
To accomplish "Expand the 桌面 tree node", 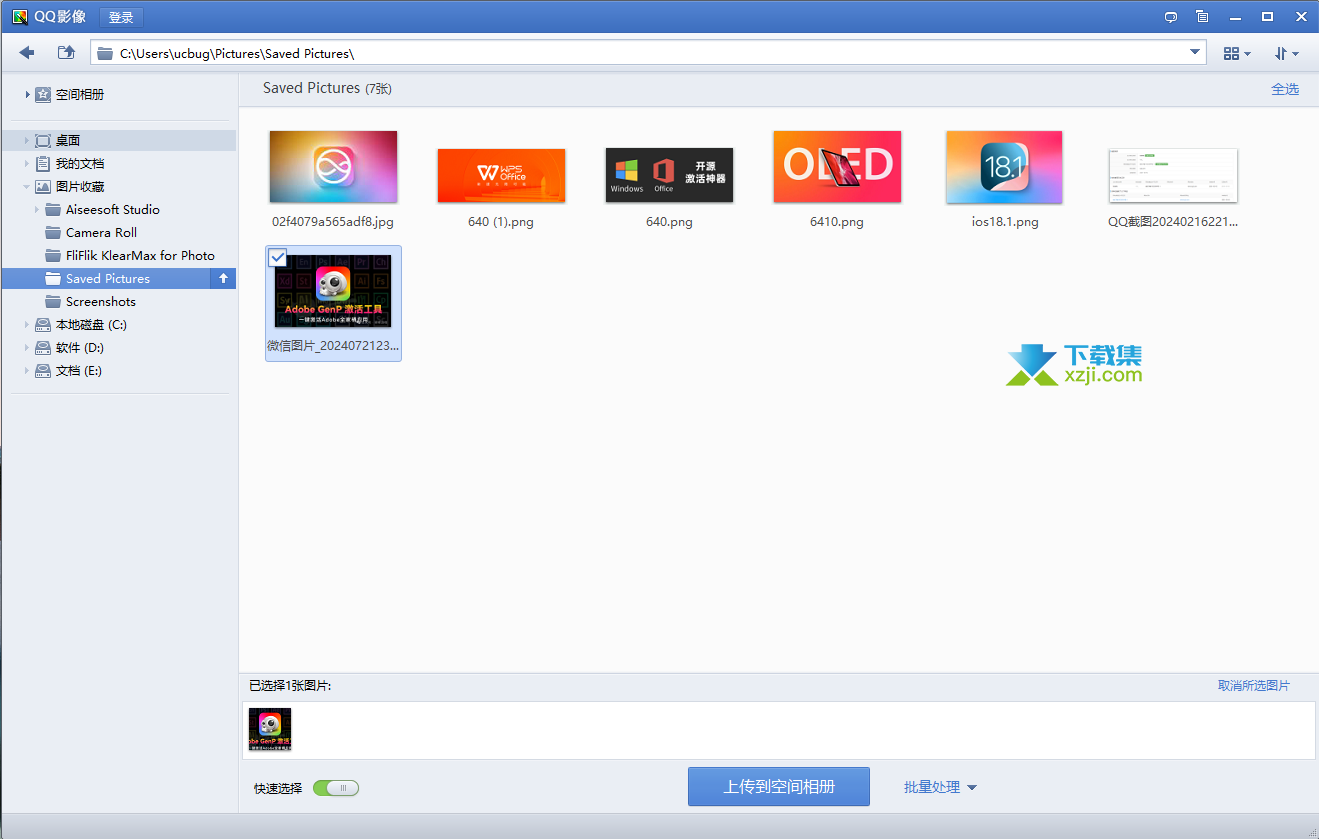I will pos(27,141).
